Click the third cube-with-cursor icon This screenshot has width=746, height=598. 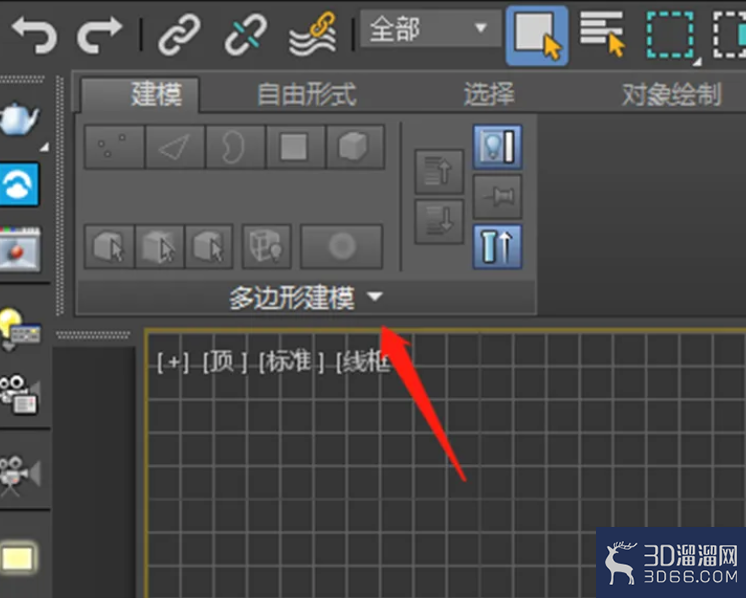tap(209, 247)
